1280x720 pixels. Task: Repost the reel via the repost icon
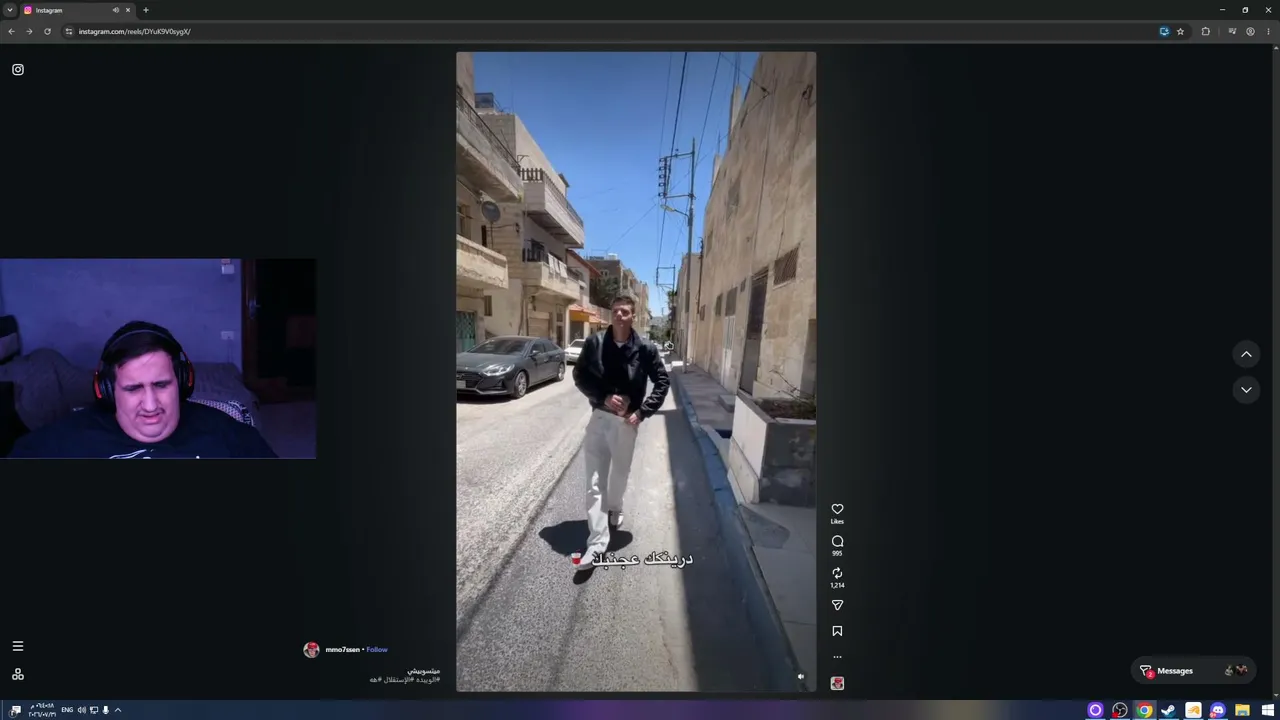point(837,573)
